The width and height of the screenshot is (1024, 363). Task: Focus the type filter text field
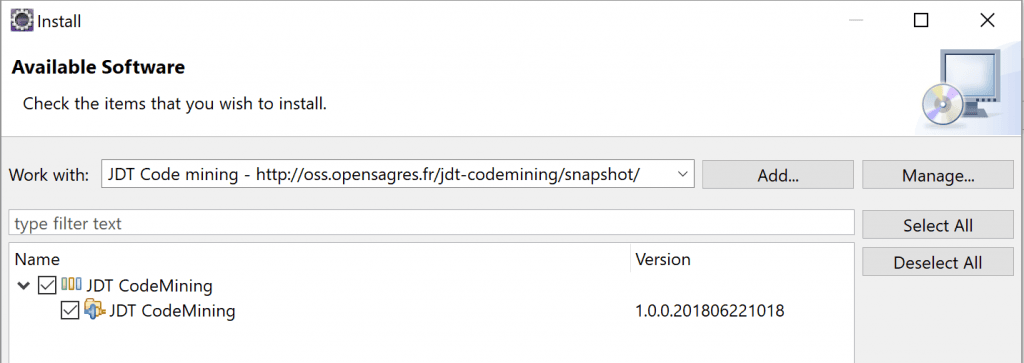point(432,223)
